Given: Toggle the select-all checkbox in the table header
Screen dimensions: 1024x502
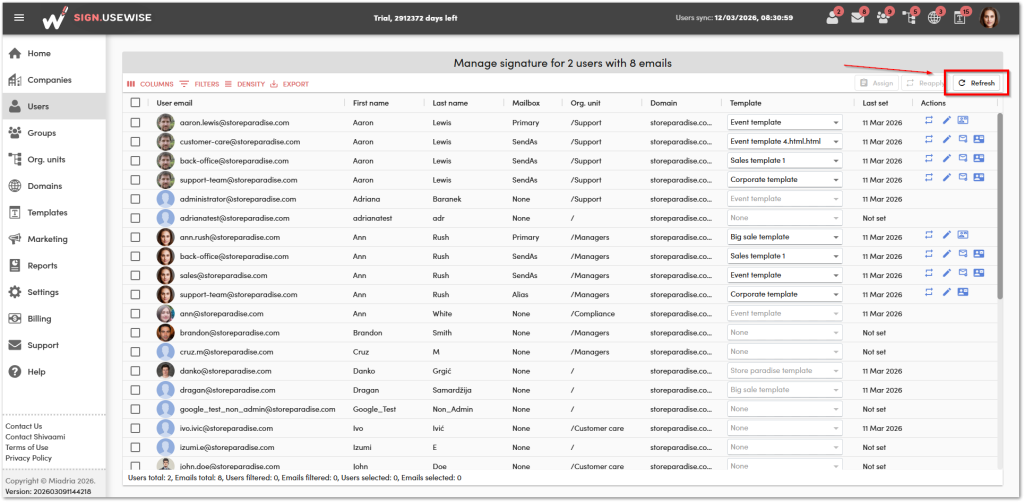Looking at the screenshot, I should click(x=136, y=103).
